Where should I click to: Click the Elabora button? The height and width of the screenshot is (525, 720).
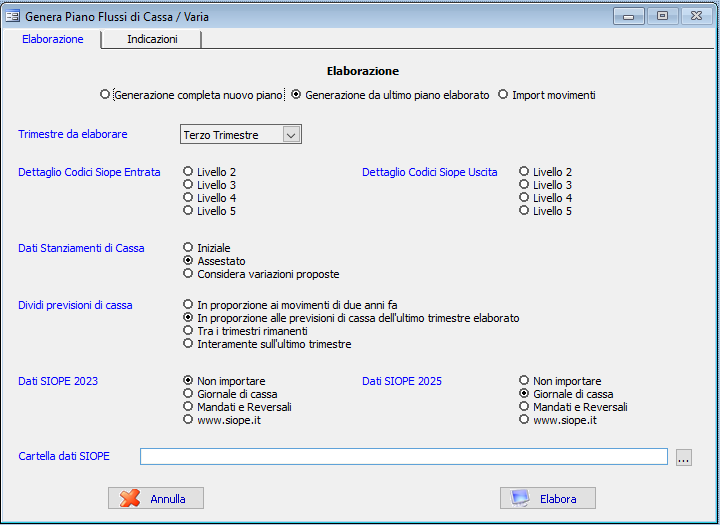[x=547, y=498]
